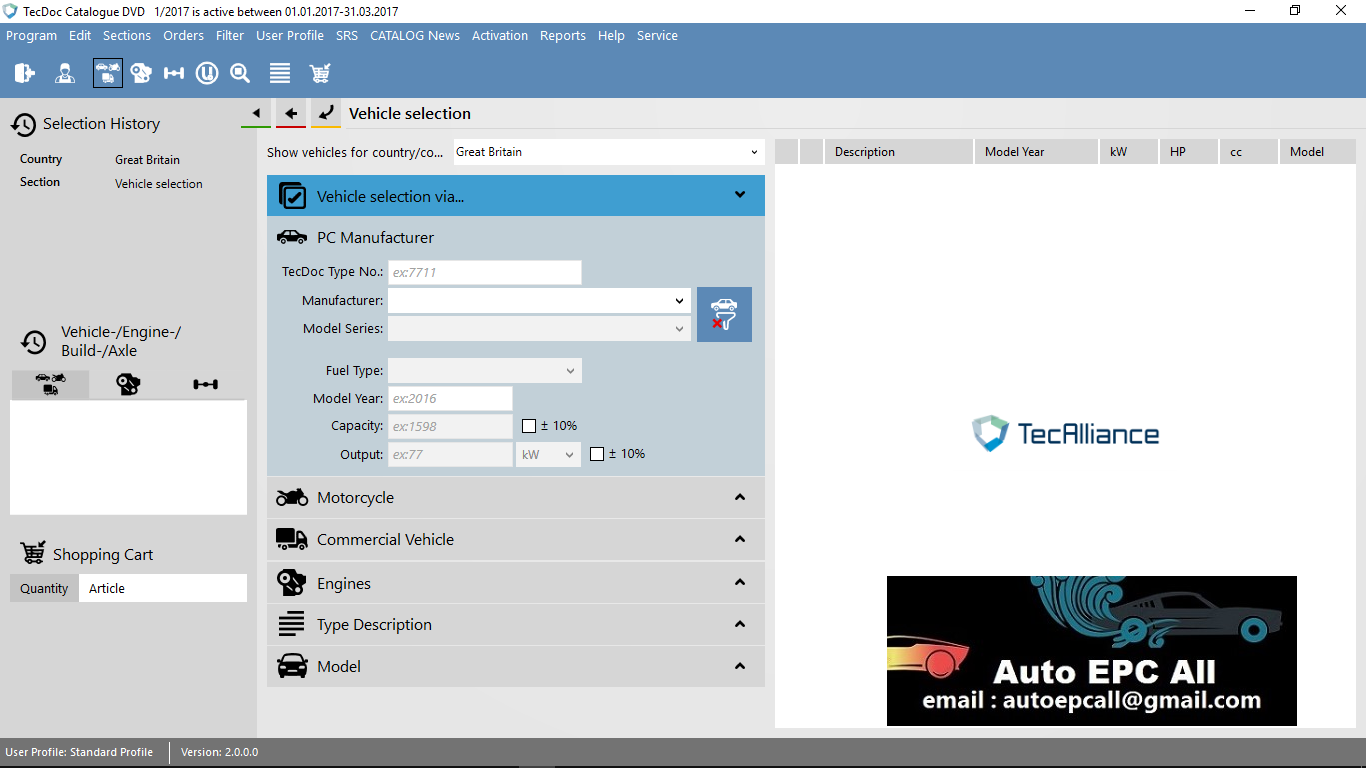Click the list lines toolbar icon

(280, 73)
